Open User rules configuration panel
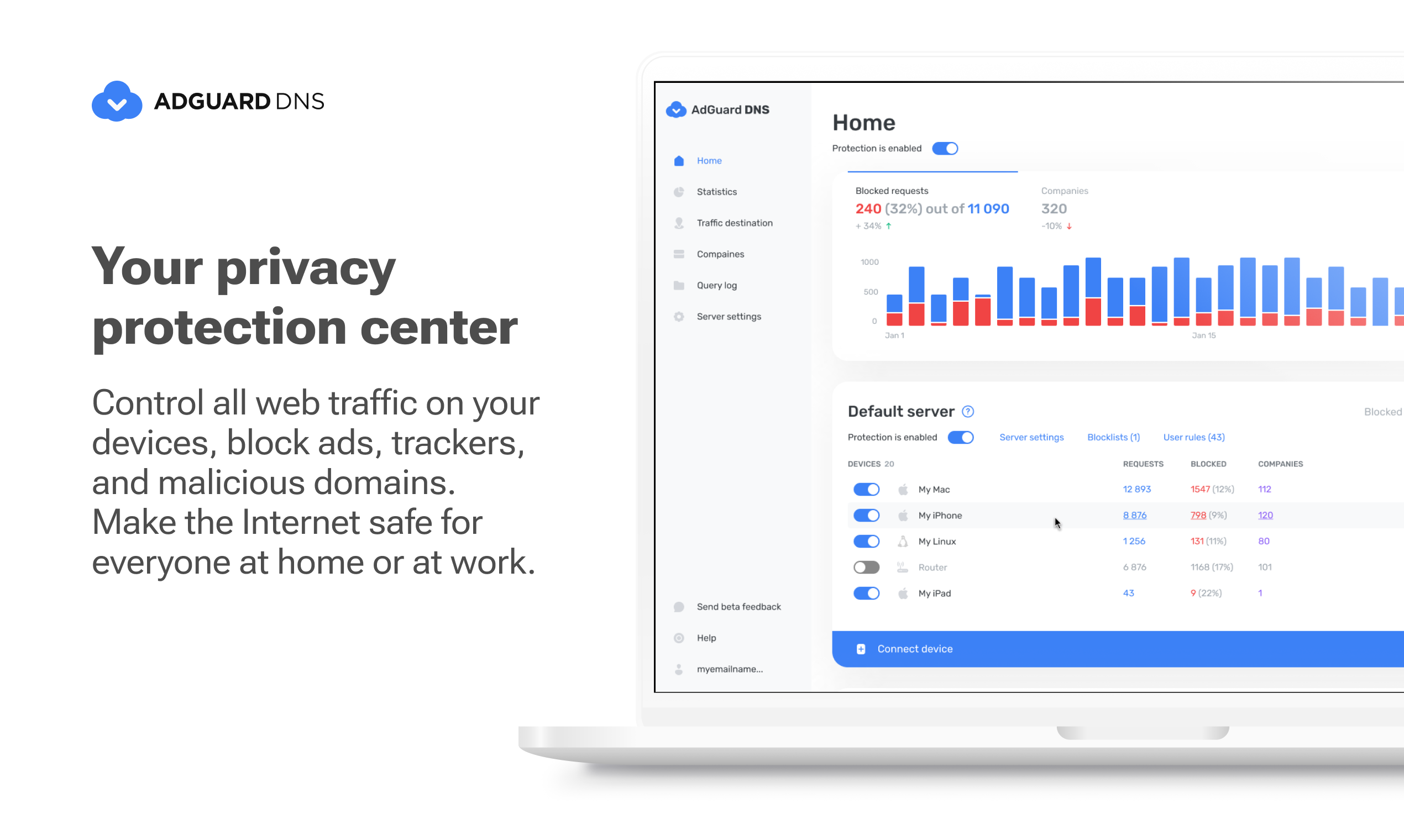This screenshot has height=840, width=1404. (x=1193, y=436)
